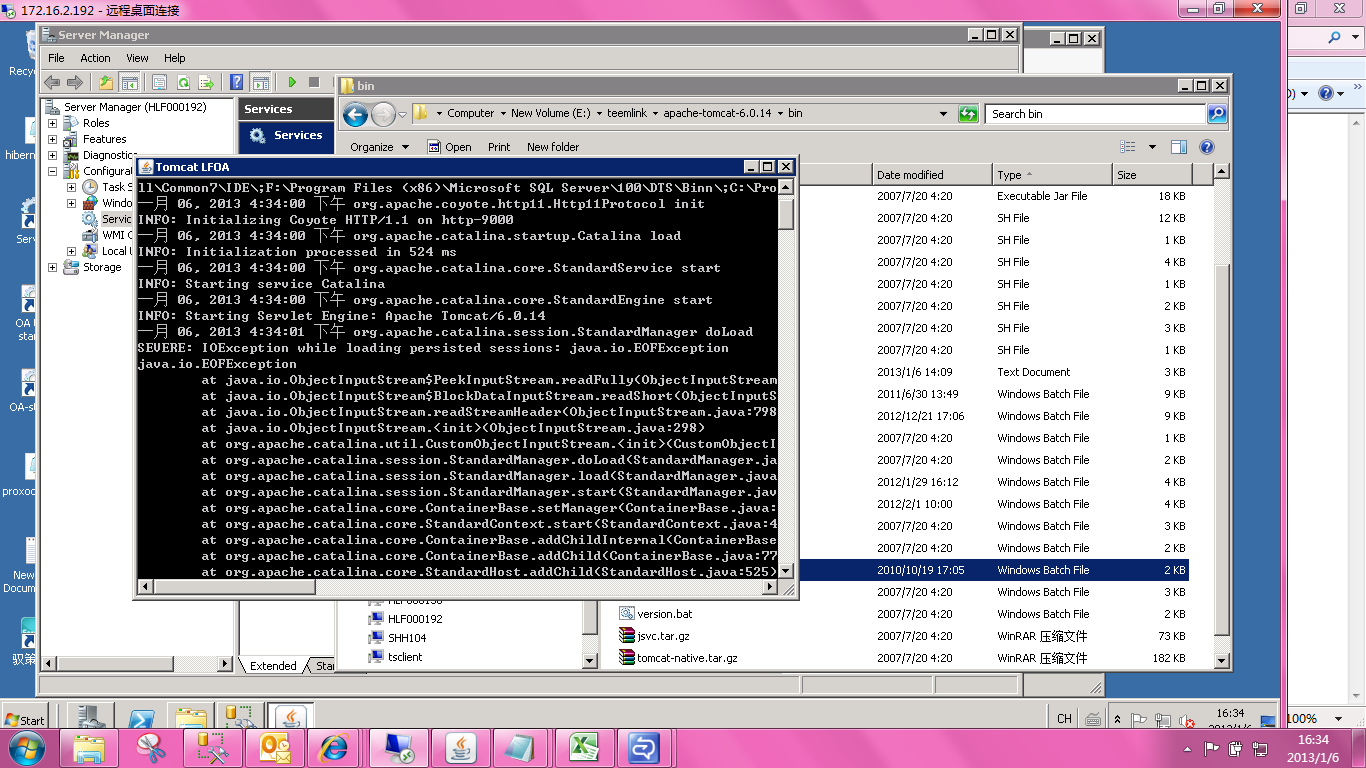Open the Organize dropdown in Explorer
Viewport: 1366px width, 768px height.
379,147
